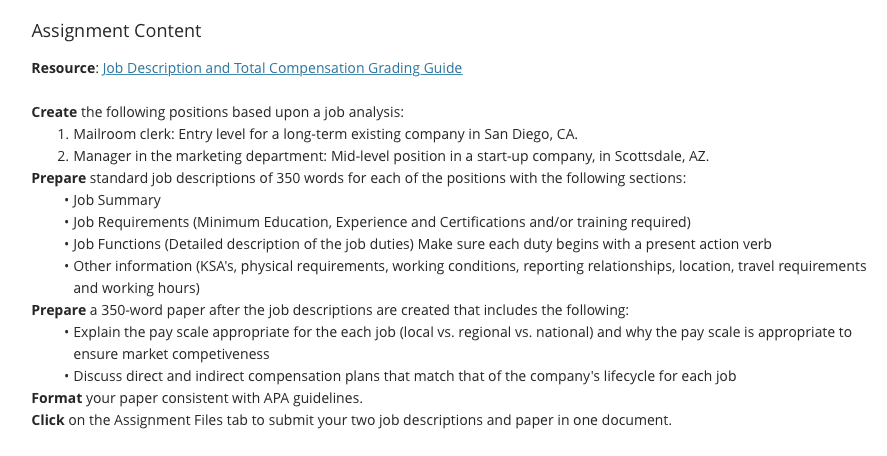Click the Job Requirements bullet text
The width and height of the screenshot is (887, 456).
[382, 222]
